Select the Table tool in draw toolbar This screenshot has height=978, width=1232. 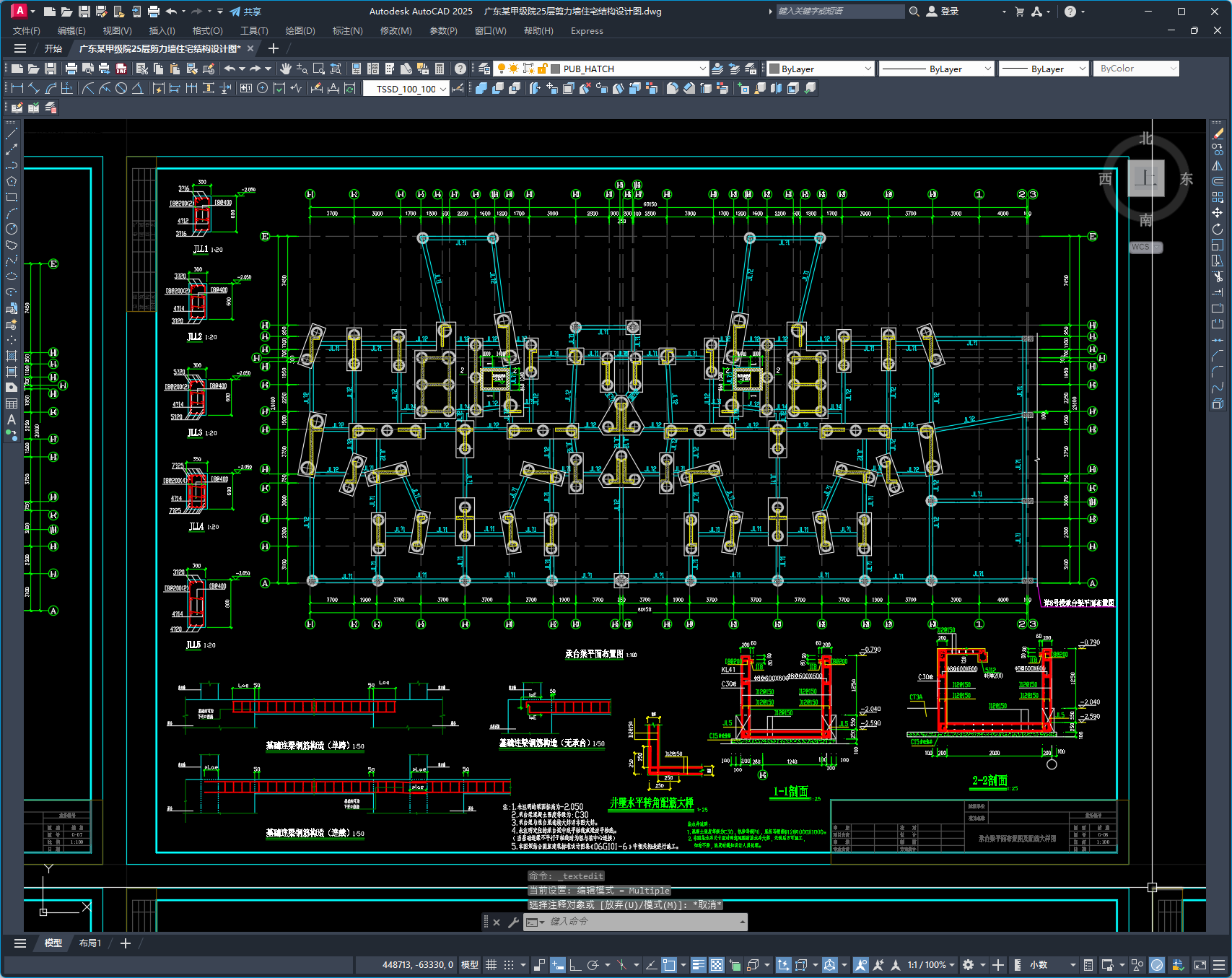pyautogui.click(x=12, y=403)
